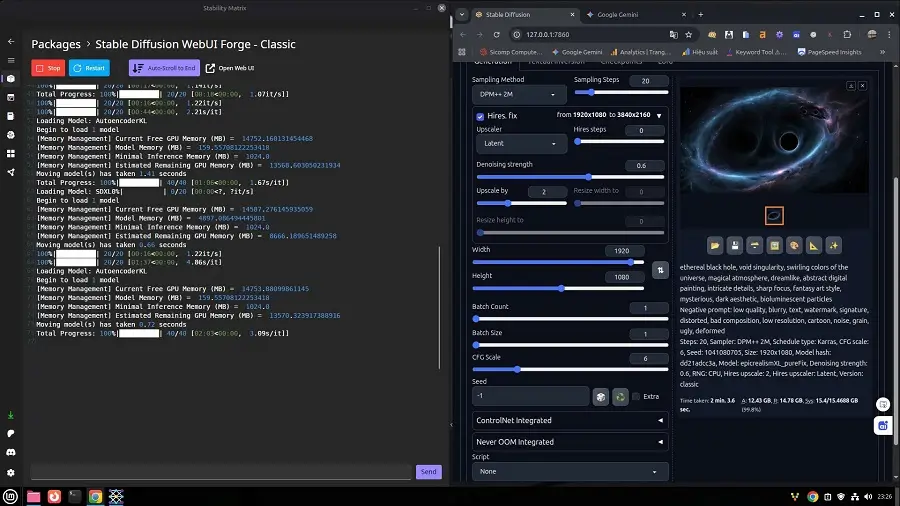Open the Chrome icon in the taskbar
The height and width of the screenshot is (506, 900).
point(95,496)
